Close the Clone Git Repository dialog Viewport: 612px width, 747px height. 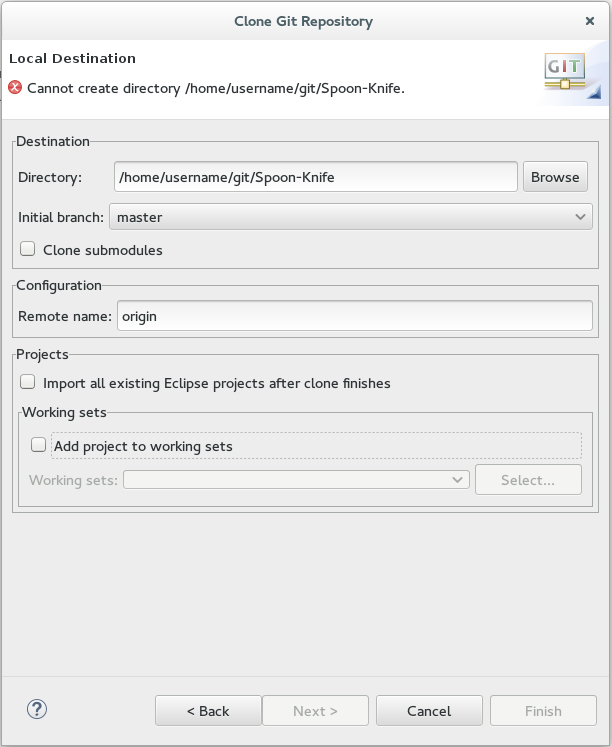pos(590,21)
